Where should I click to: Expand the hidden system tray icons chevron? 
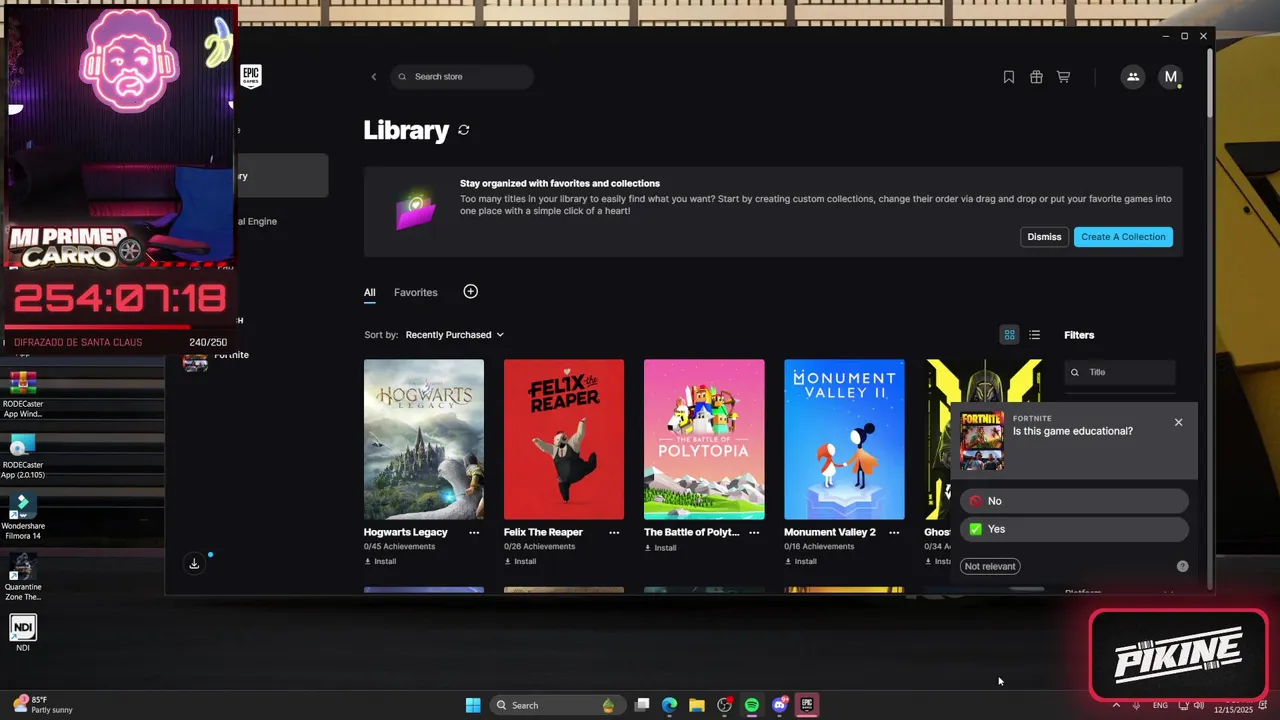click(1116, 705)
